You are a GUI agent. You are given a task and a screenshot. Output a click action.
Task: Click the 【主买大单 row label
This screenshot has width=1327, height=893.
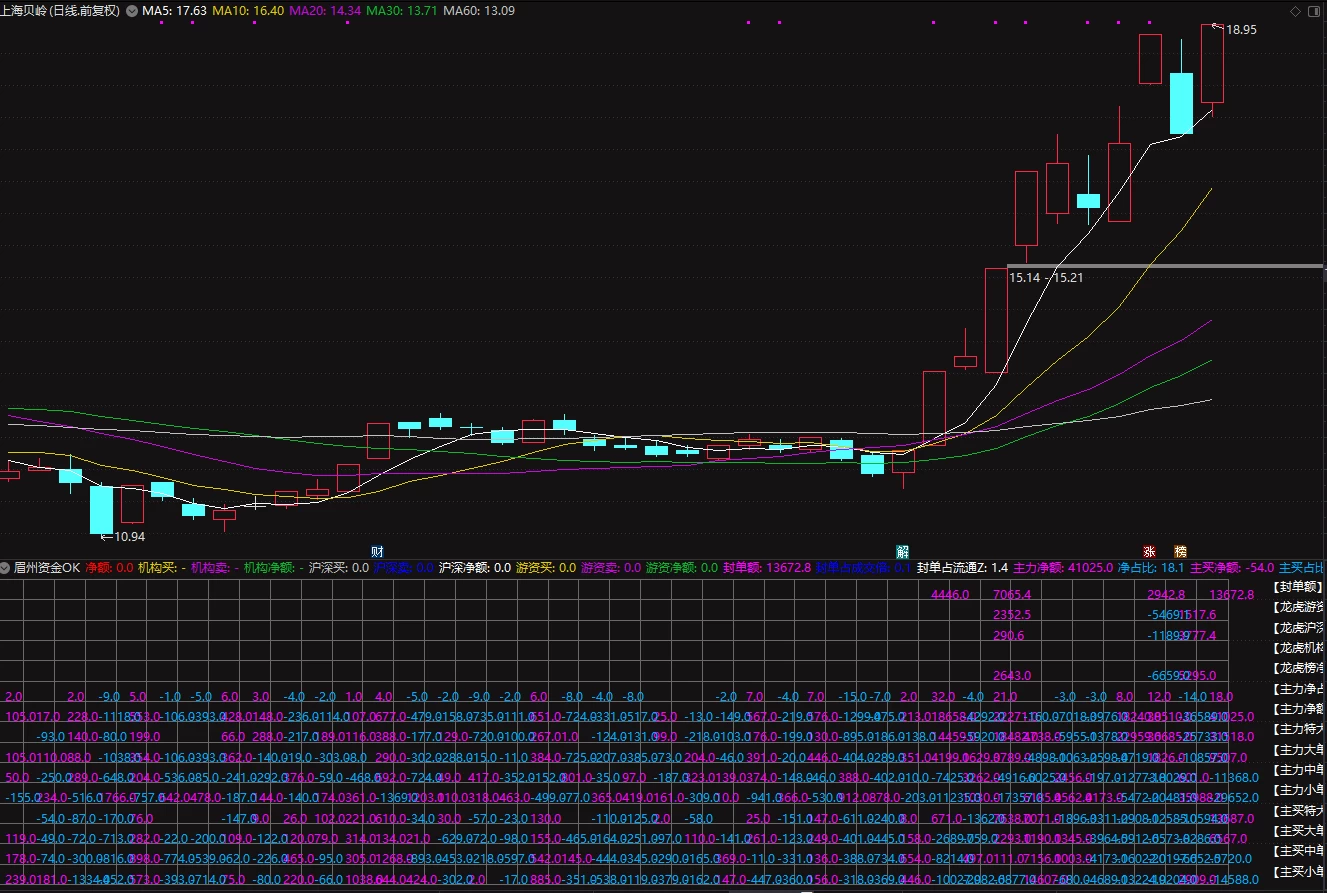(x=1297, y=831)
